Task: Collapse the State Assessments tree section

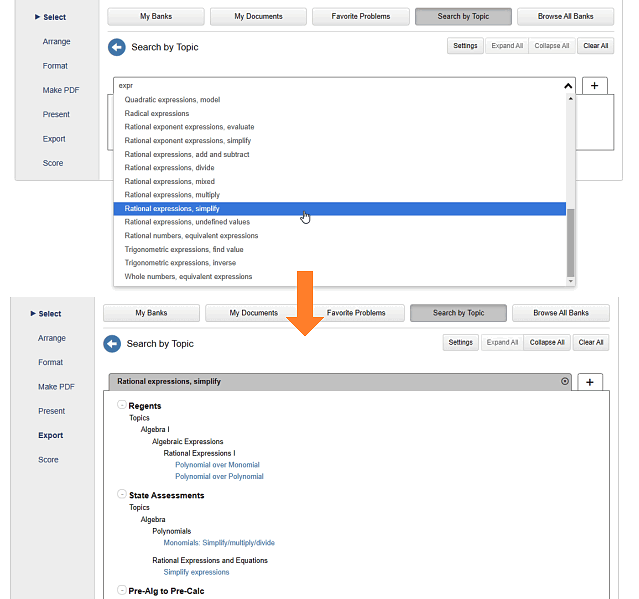Action: click(121, 494)
